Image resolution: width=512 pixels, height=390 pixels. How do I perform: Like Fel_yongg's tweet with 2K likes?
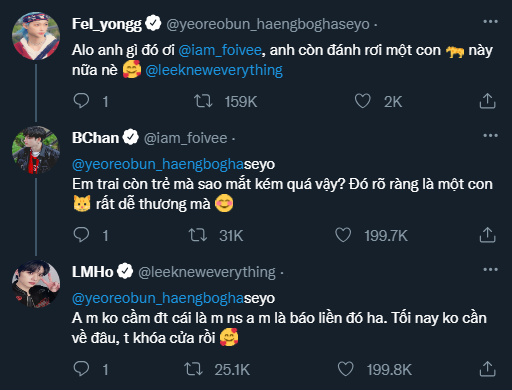362,101
